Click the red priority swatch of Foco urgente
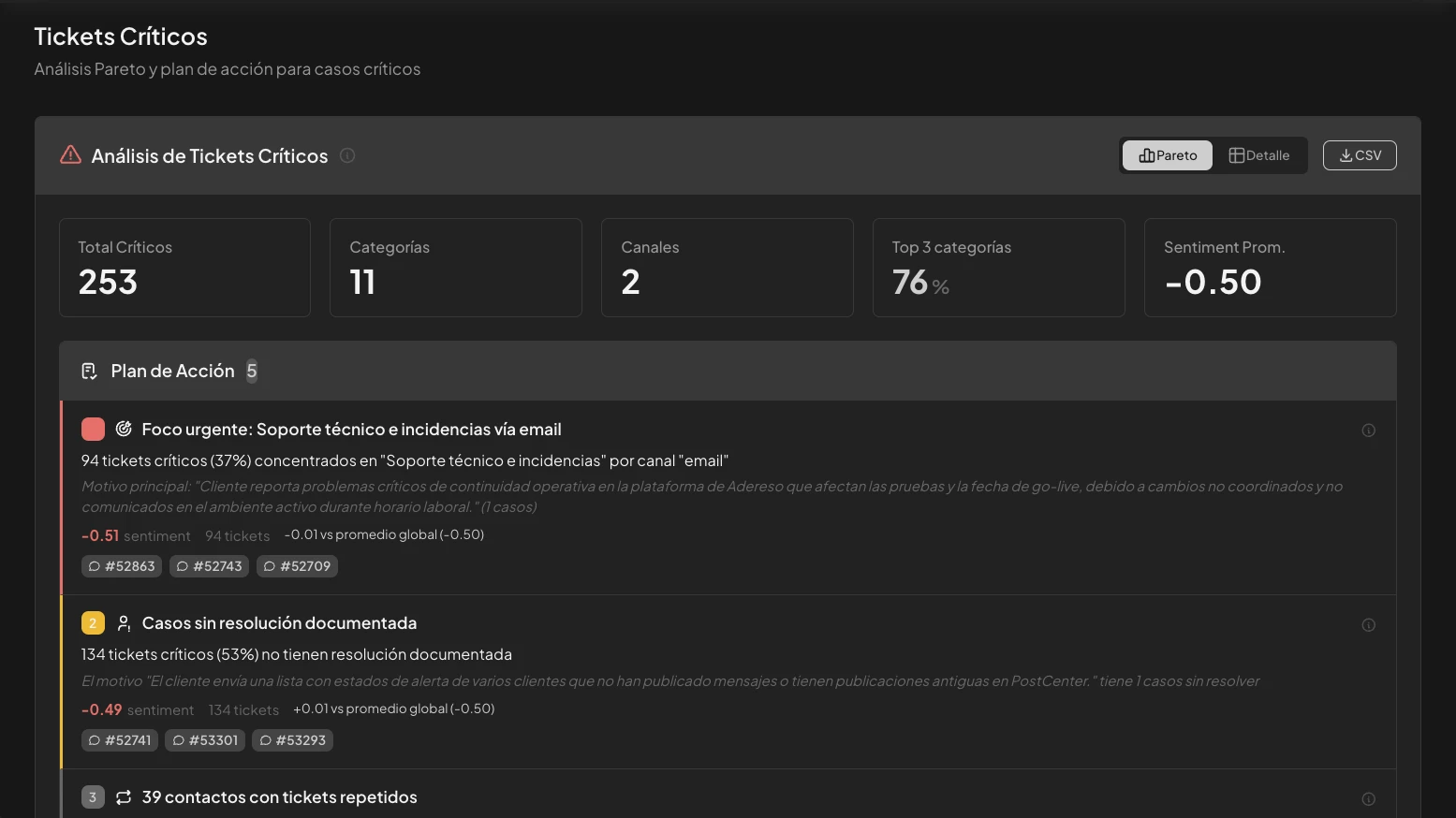This screenshot has height=818, width=1456. (93, 430)
